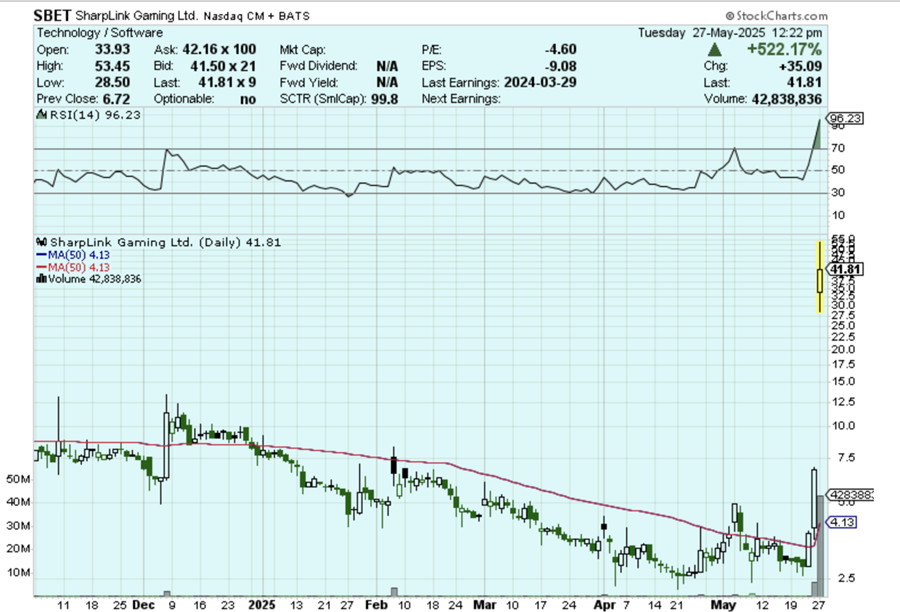The image size is (900, 612).
Task: Click the Apr label on the date axis
Action: coord(604,605)
